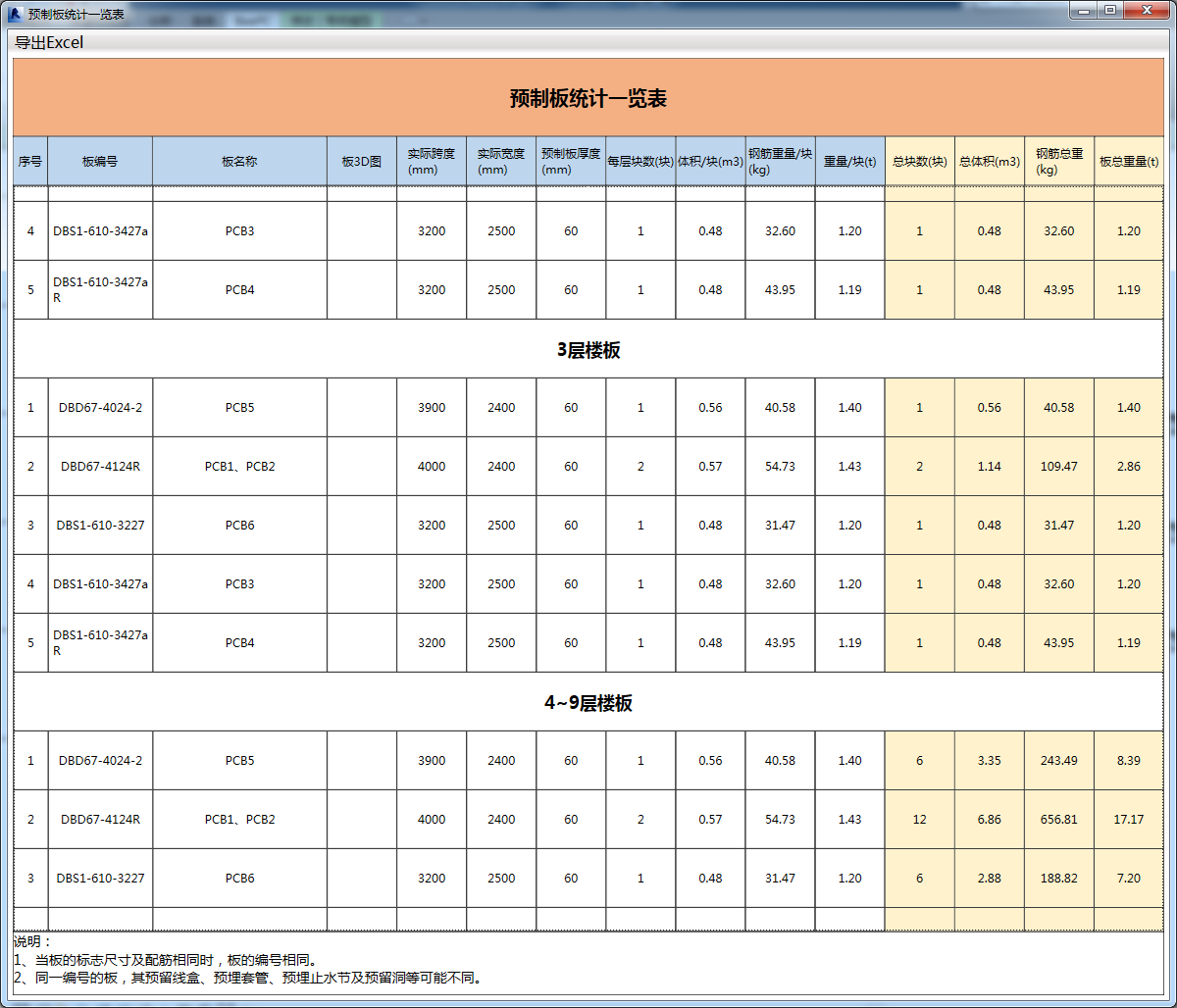Click the 3层楼板 section heading
The width and height of the screenshot is (1177, 1008).
[588, 350]
